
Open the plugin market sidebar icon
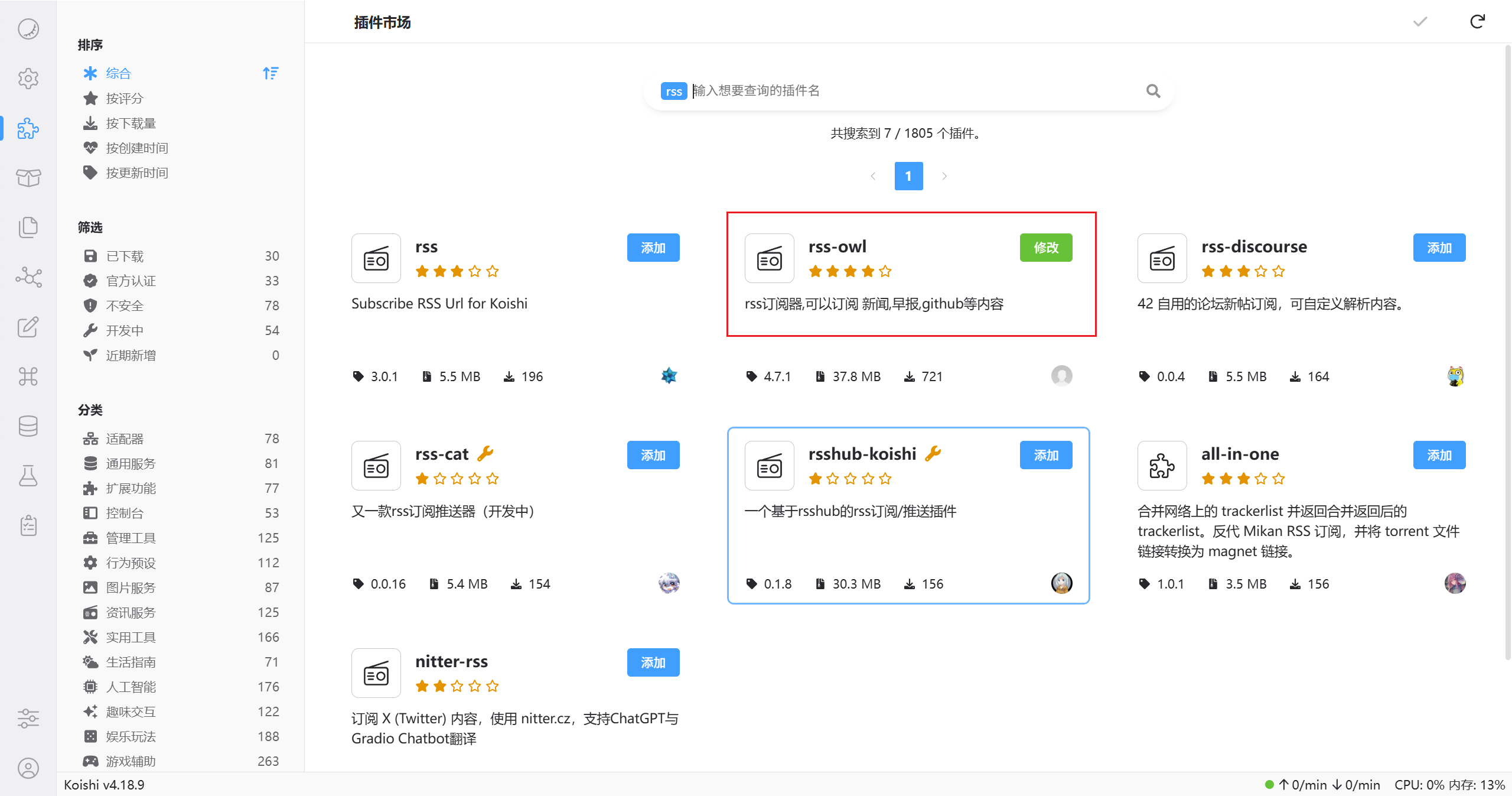click(28, 128)
